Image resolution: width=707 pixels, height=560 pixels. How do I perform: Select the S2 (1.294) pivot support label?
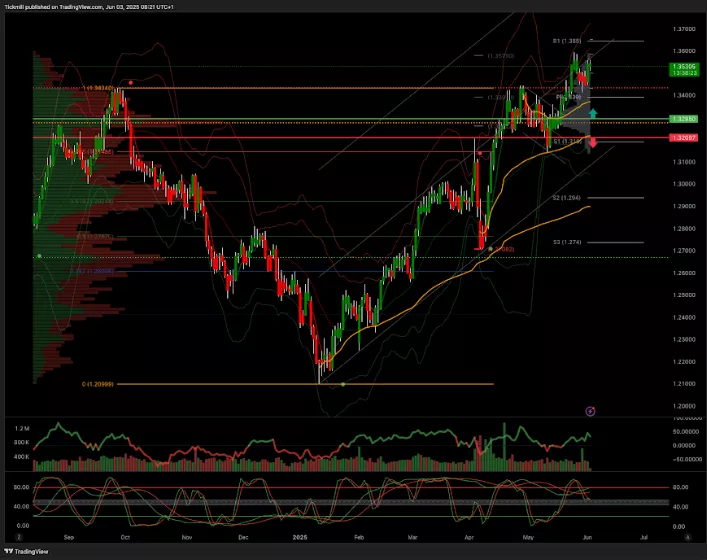coord(567,198)
